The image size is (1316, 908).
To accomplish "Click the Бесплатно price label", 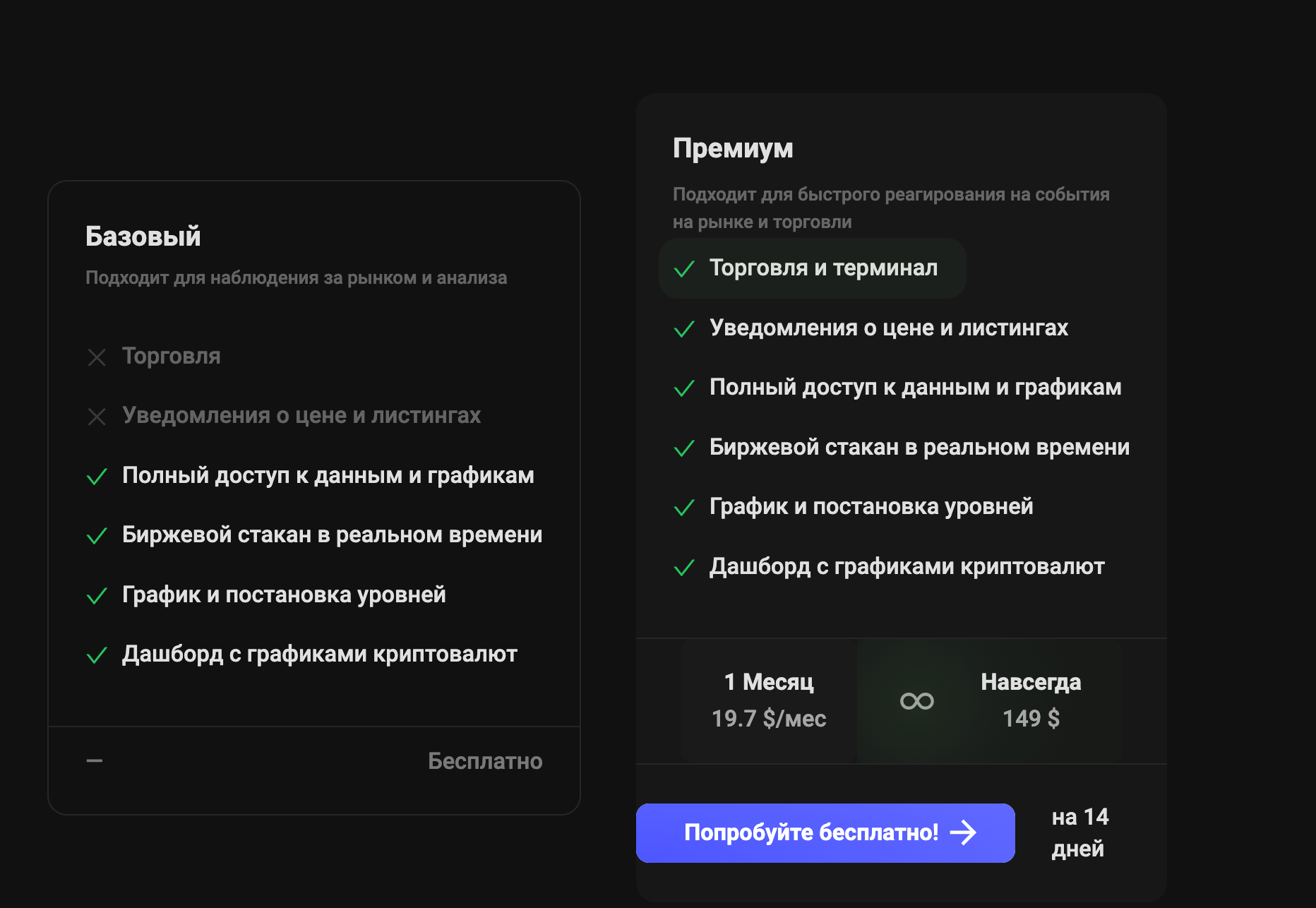I will click(485, 761).
